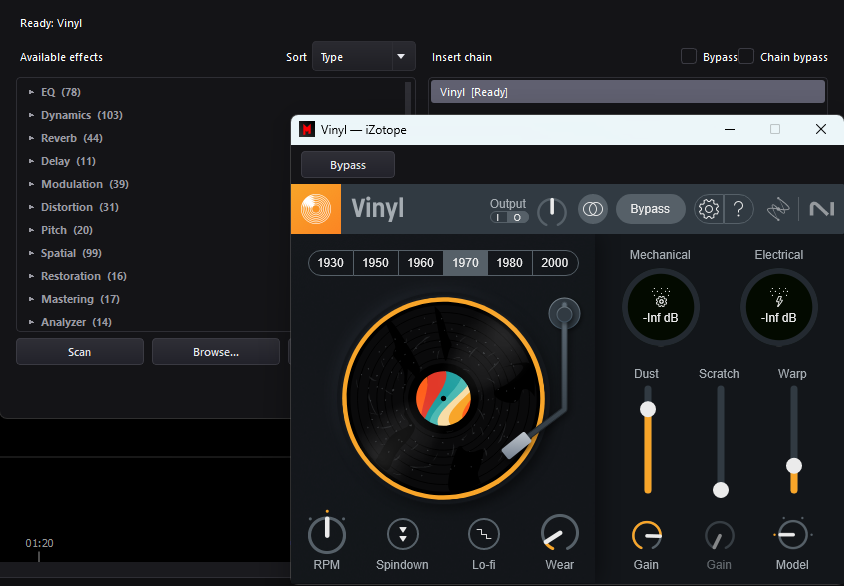Click the turntable tonearm pivot
This screenshot has width=844, height=586.
tap(564, 313)
